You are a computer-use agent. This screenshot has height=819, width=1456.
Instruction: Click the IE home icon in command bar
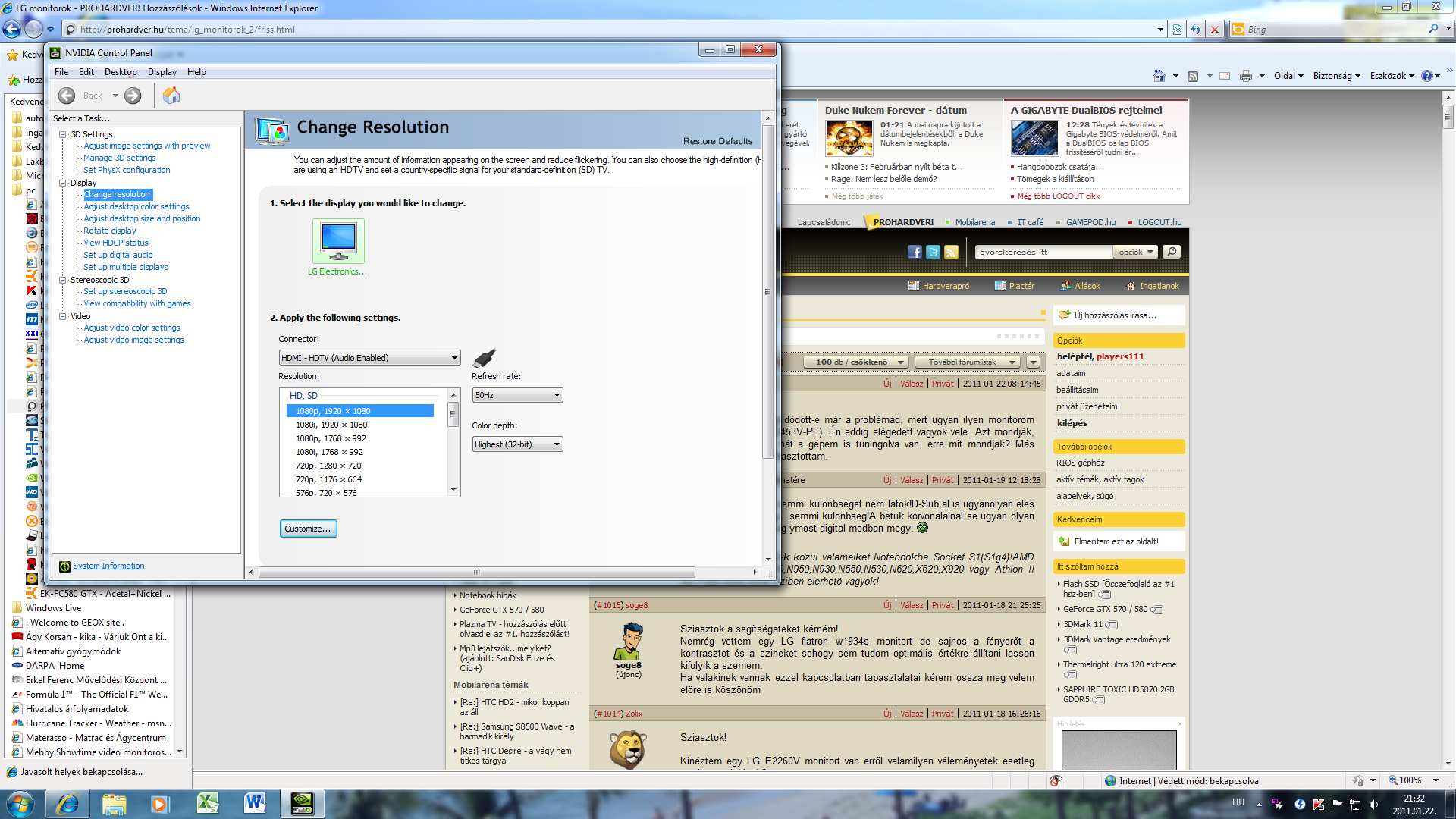point(1159,76)
